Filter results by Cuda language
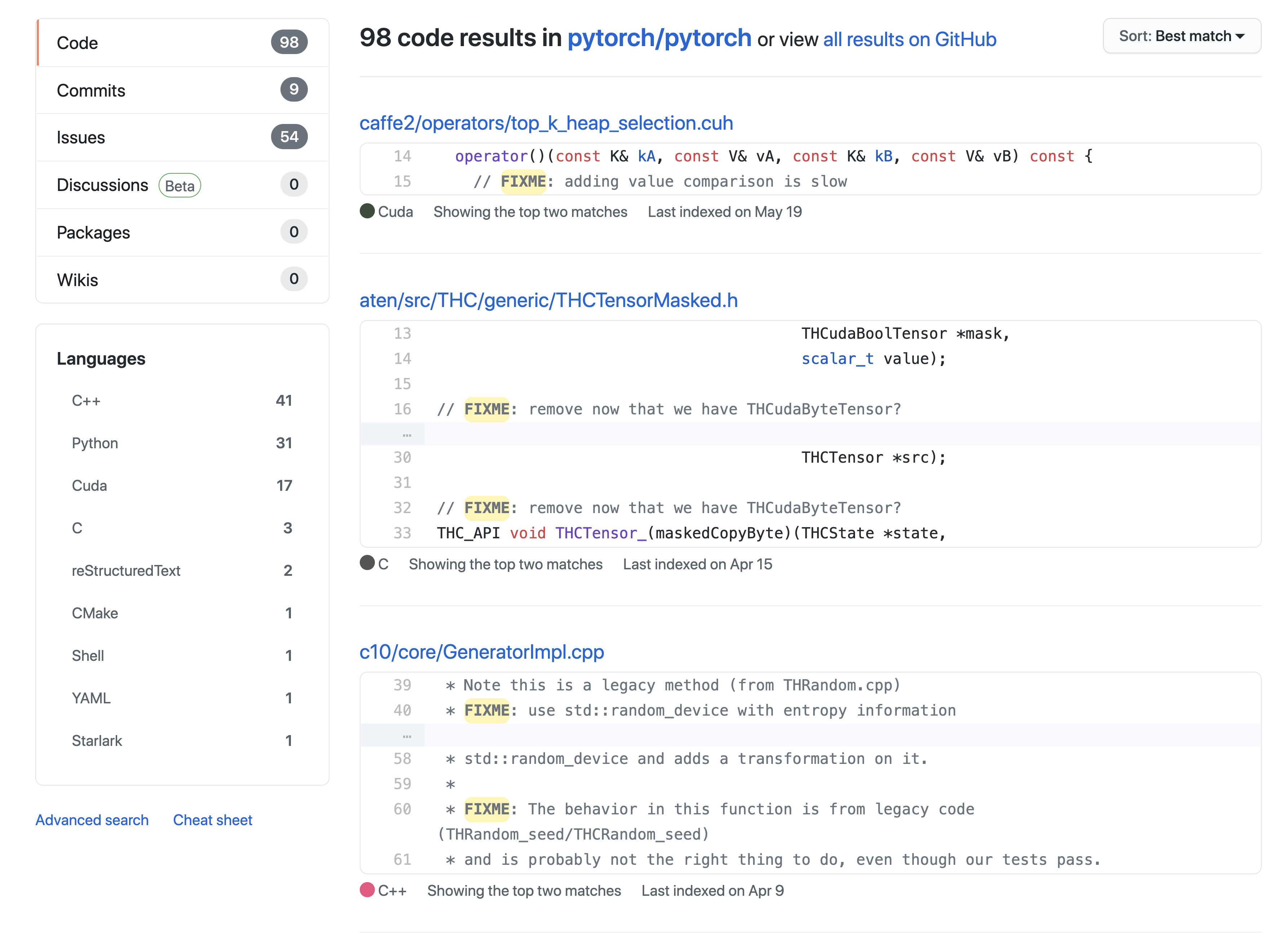The width and height of the screenshot is (1284, 952). [x=182, y=486]
